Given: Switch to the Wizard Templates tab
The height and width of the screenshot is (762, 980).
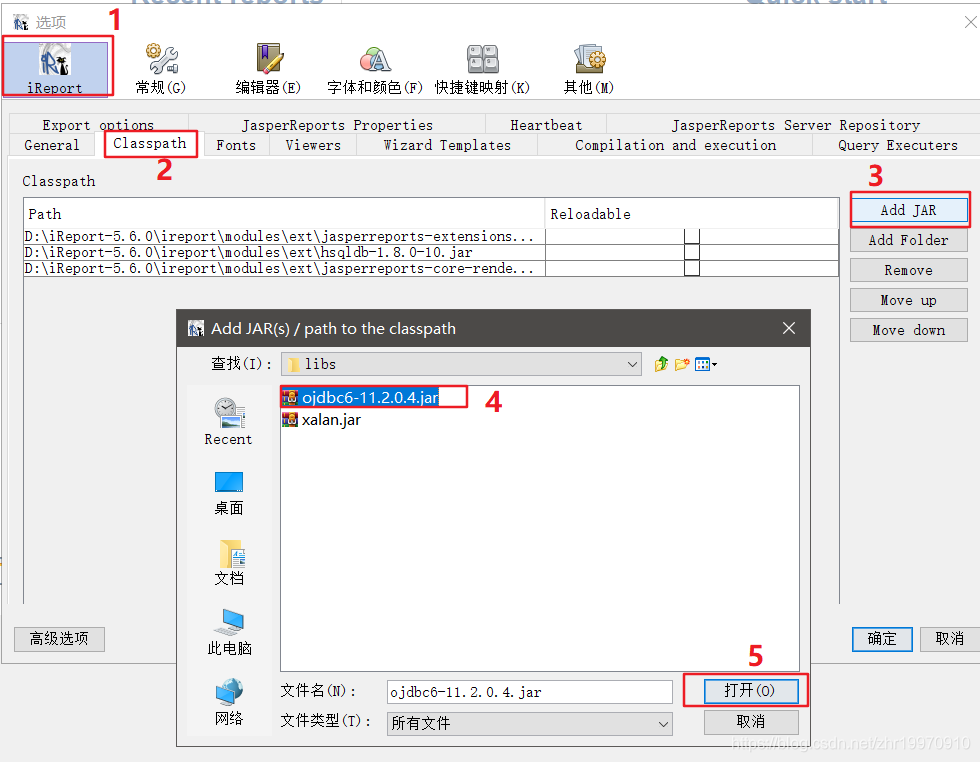Looking at the screenshot, I should click(x=447, y=145).
